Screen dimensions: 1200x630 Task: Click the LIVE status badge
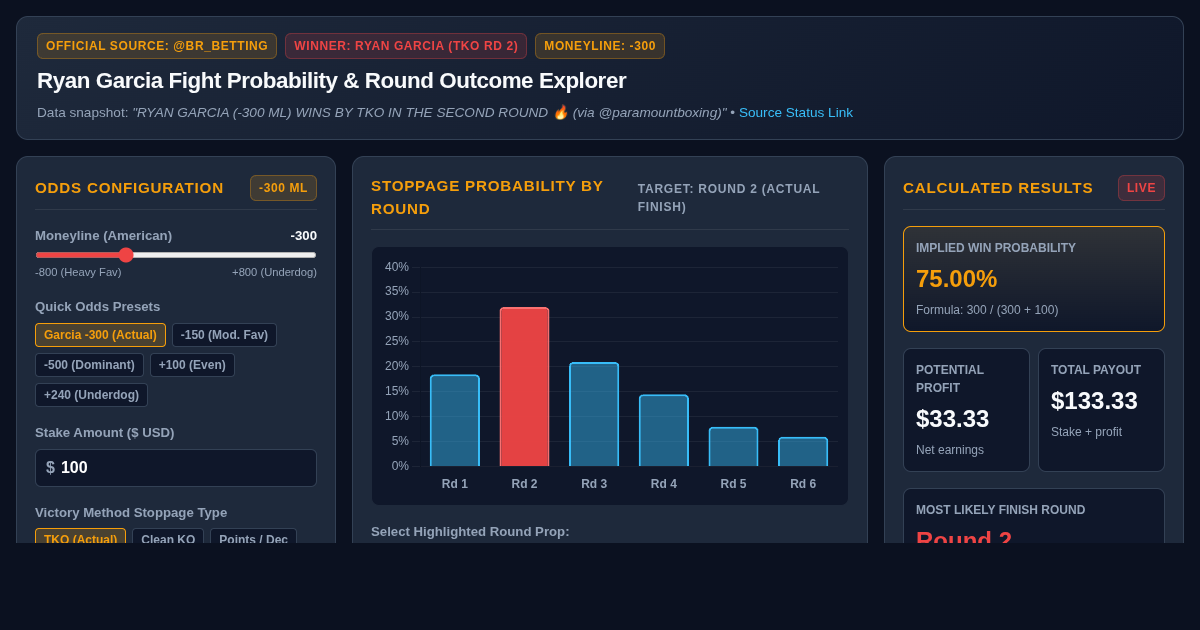click(1141, 188)
